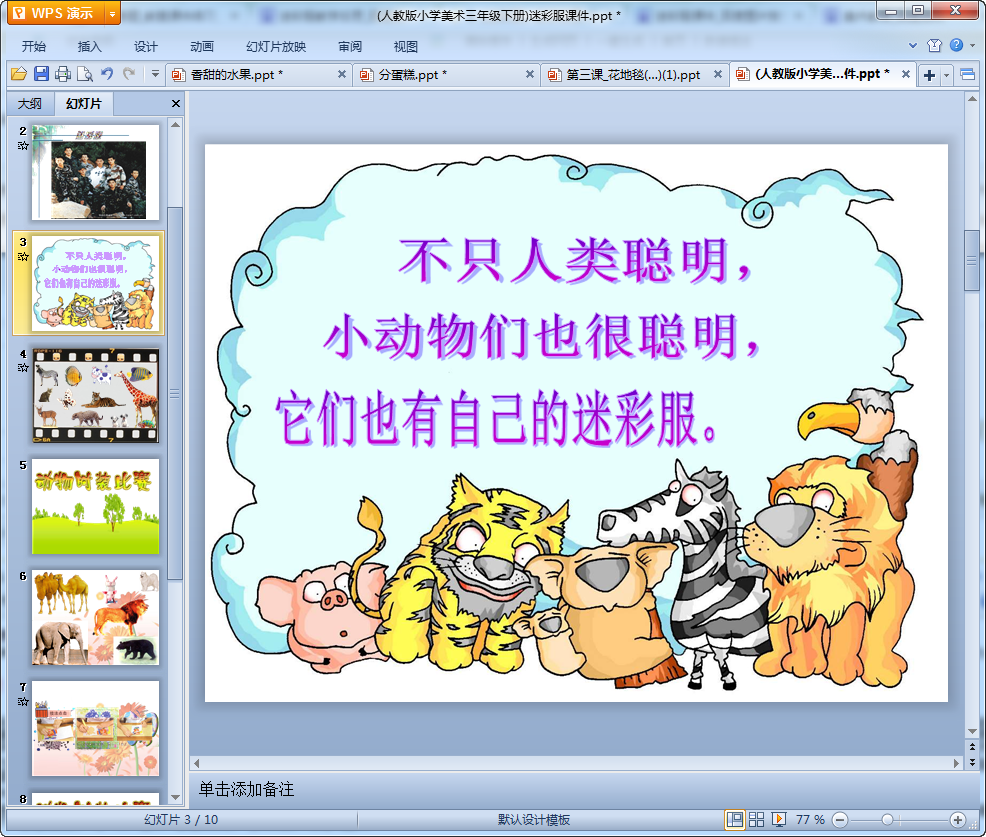Viewport: 986px width, 837px height.
Task: Open file using the folder icon
Action: [19, 74]
